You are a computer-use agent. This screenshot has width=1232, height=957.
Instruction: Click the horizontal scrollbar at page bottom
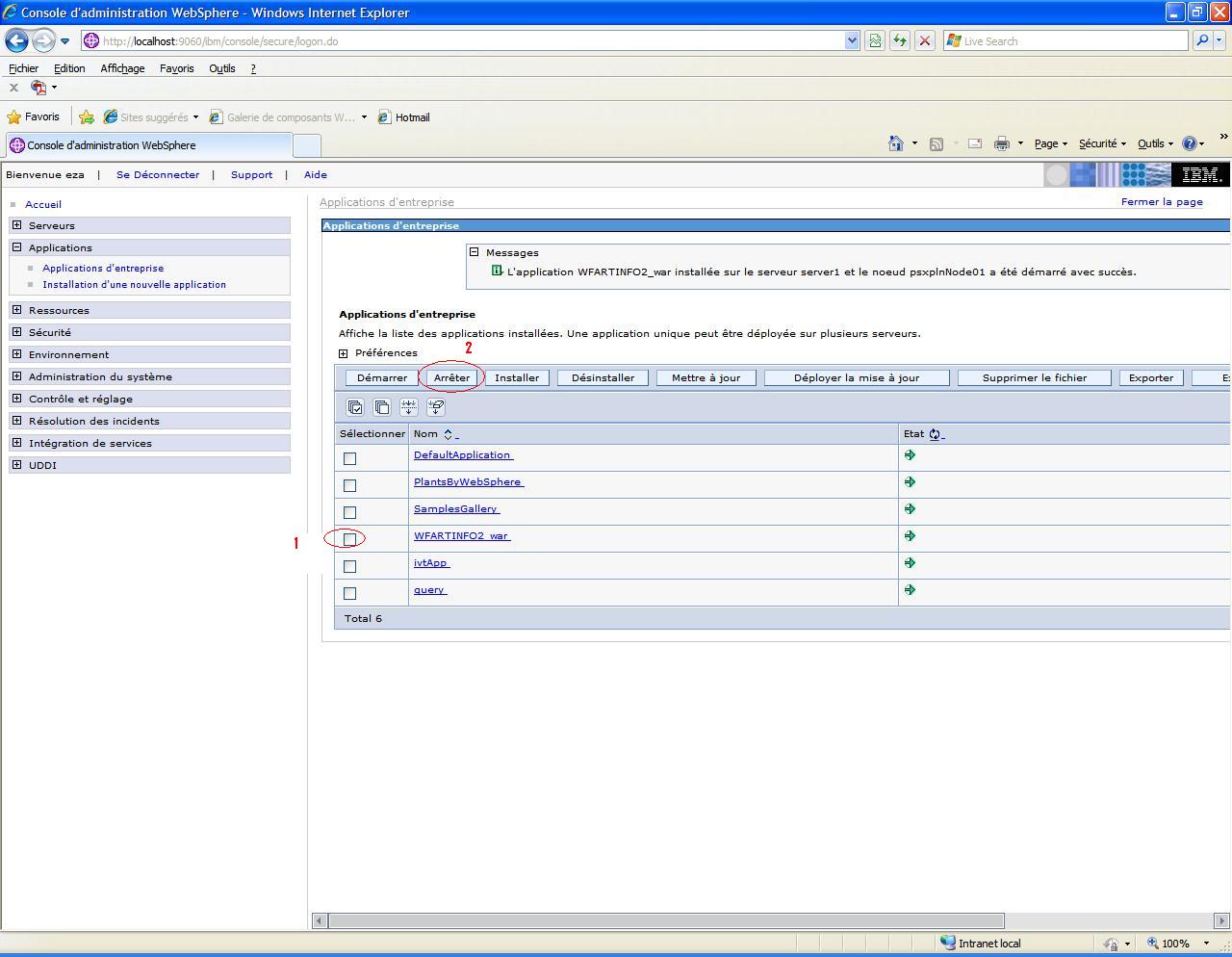coord(664,920)
